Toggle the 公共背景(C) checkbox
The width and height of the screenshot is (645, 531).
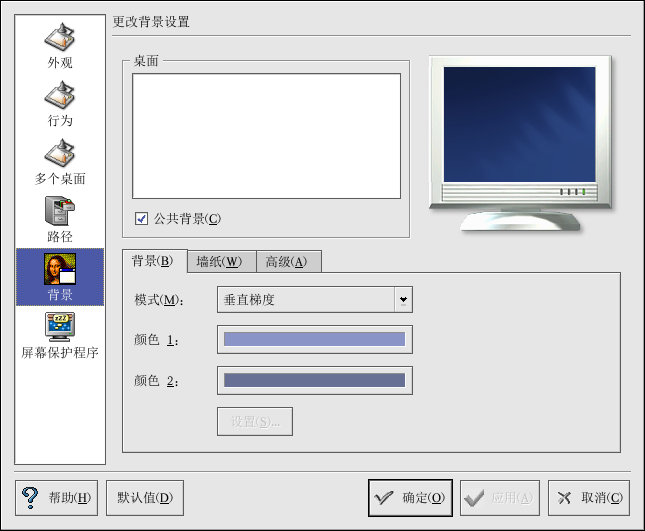click(141, 218)
